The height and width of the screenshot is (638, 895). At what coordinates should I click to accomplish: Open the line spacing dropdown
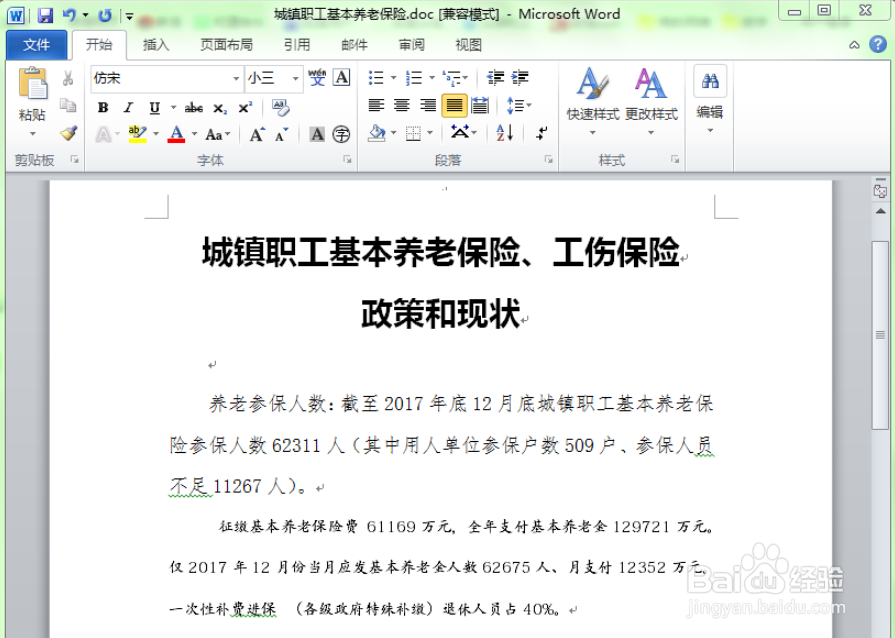[x=517, y=104]
